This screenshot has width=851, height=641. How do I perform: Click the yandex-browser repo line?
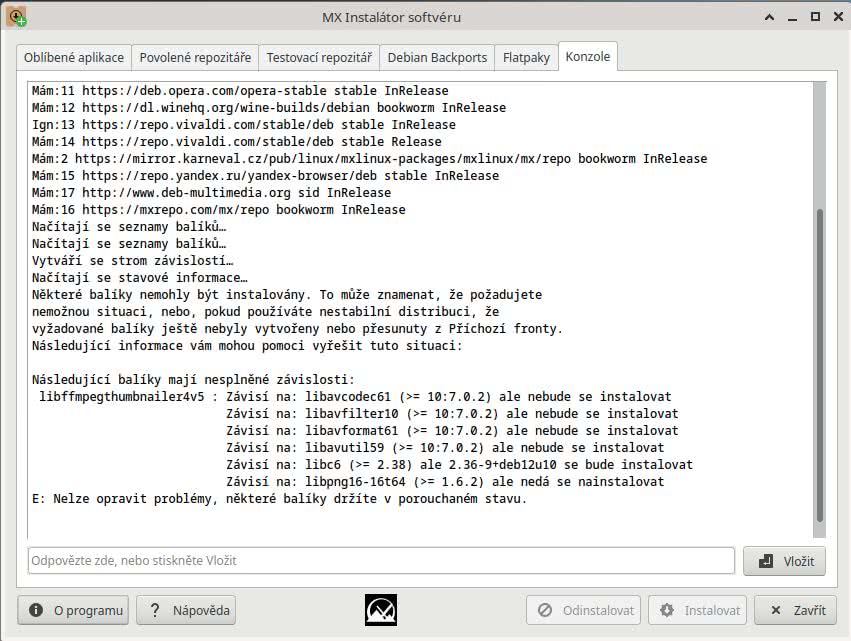(x=265, y=175)
